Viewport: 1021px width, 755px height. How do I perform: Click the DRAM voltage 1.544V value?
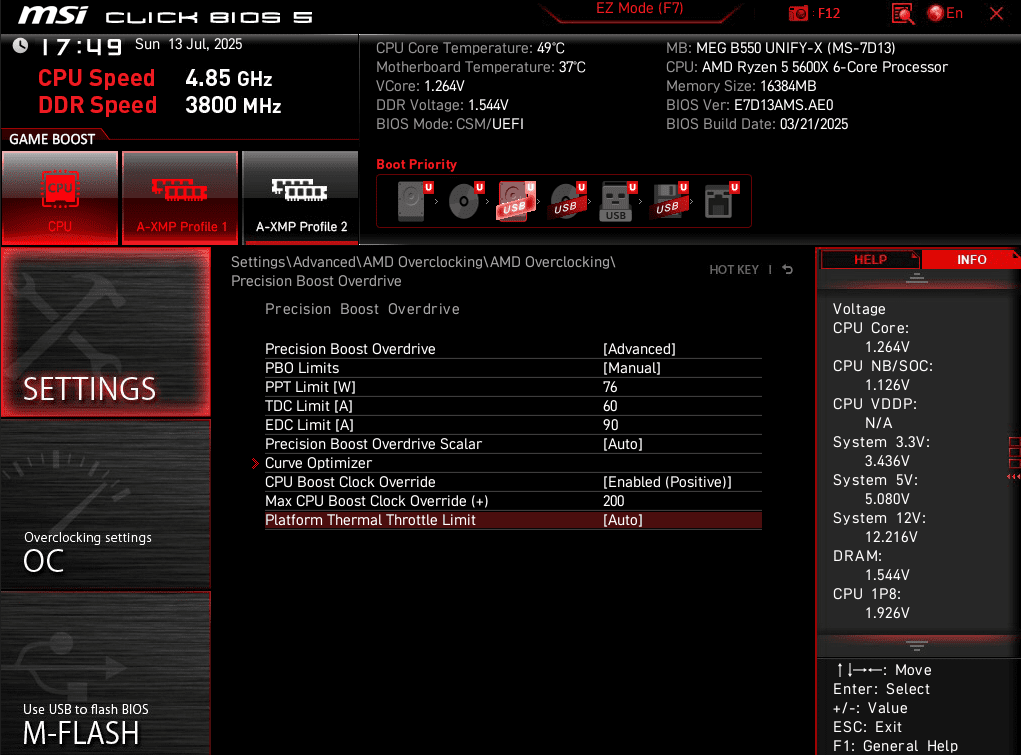(887, 575)
